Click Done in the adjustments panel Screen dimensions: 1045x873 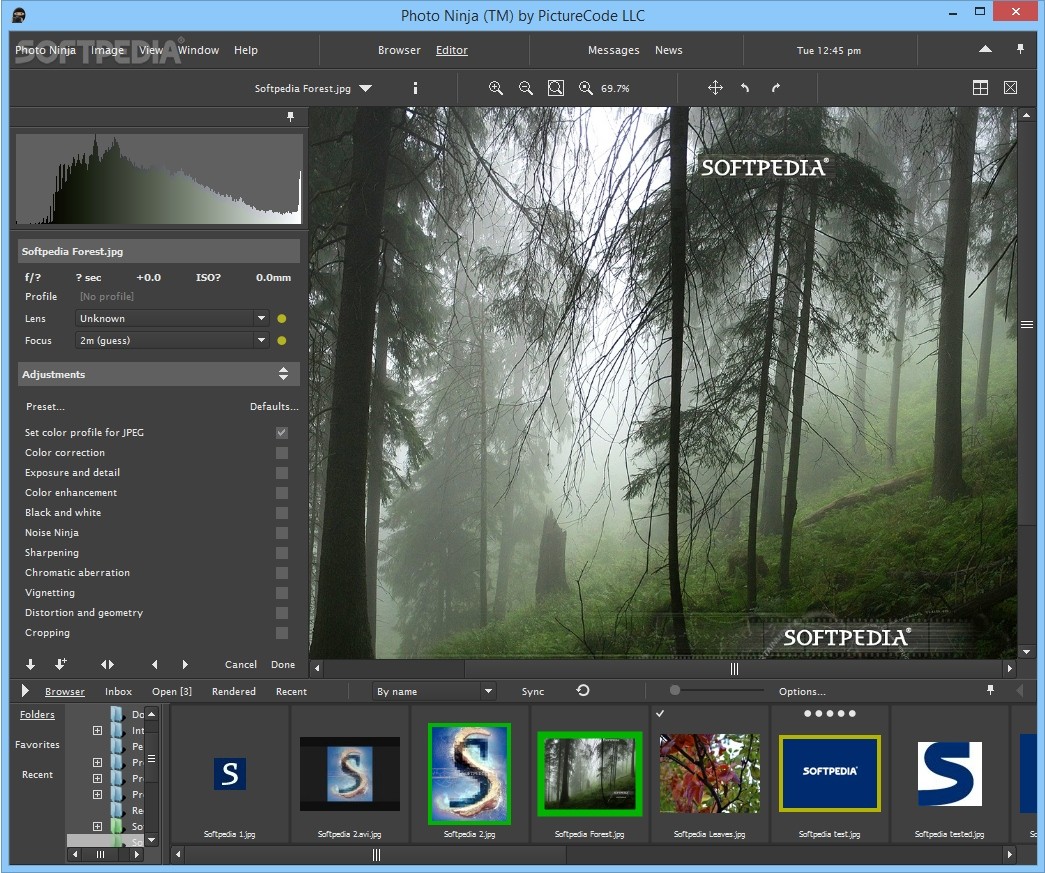(x=283, y=664)
